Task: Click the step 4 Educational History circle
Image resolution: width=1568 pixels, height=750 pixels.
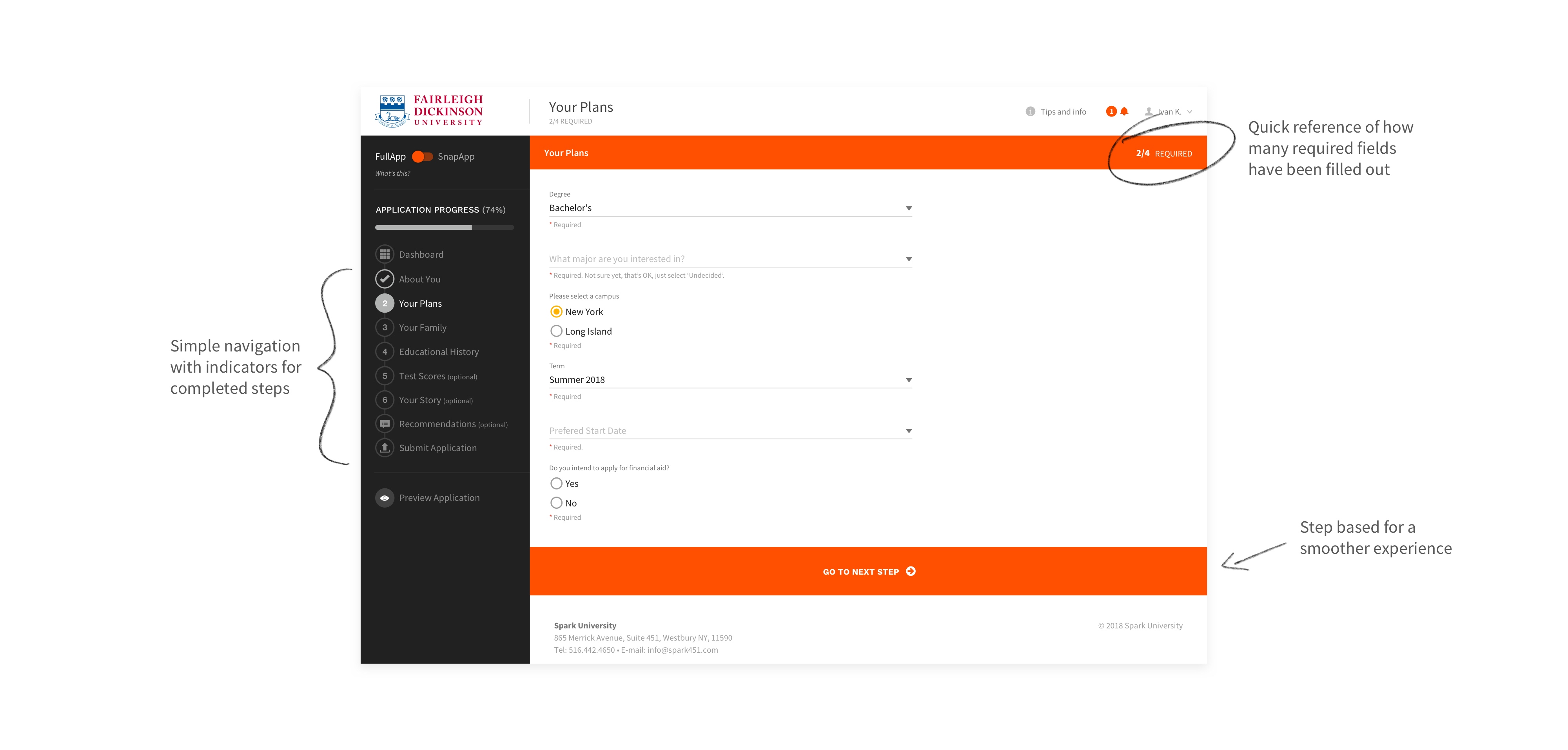Action: (385, 351)
